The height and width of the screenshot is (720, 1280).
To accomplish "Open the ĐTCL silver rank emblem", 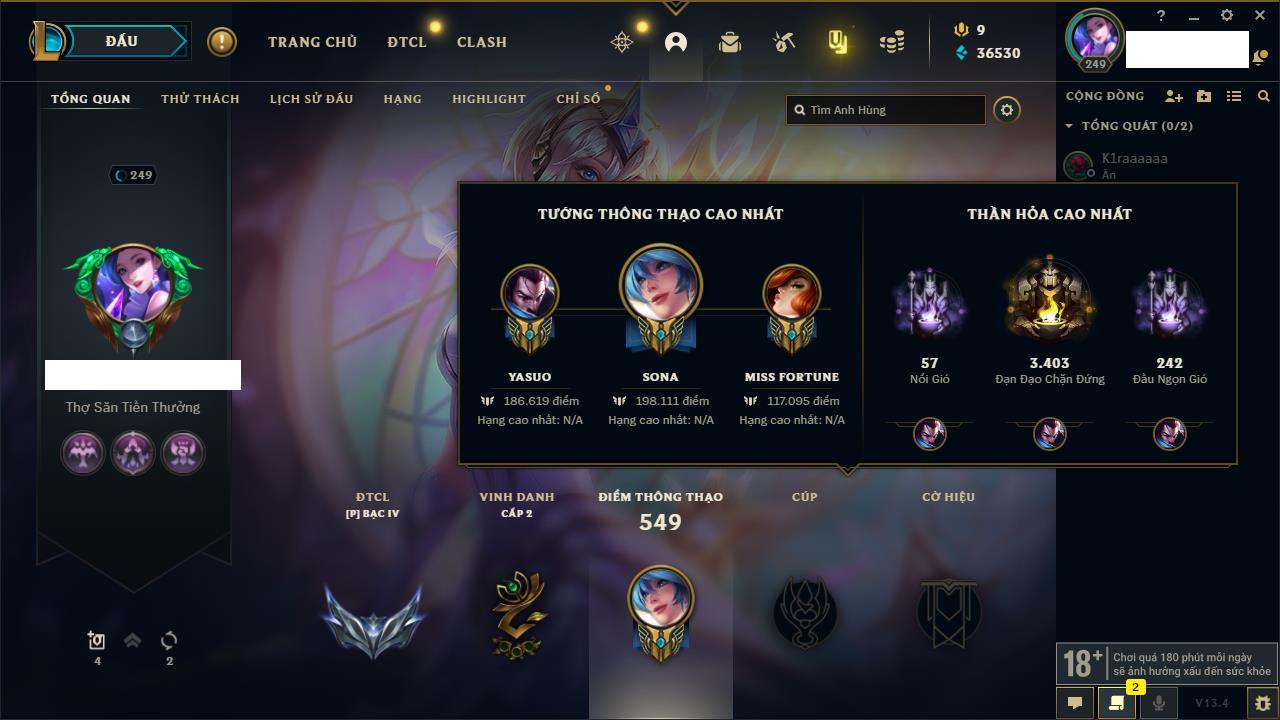I will coord(373,620).
